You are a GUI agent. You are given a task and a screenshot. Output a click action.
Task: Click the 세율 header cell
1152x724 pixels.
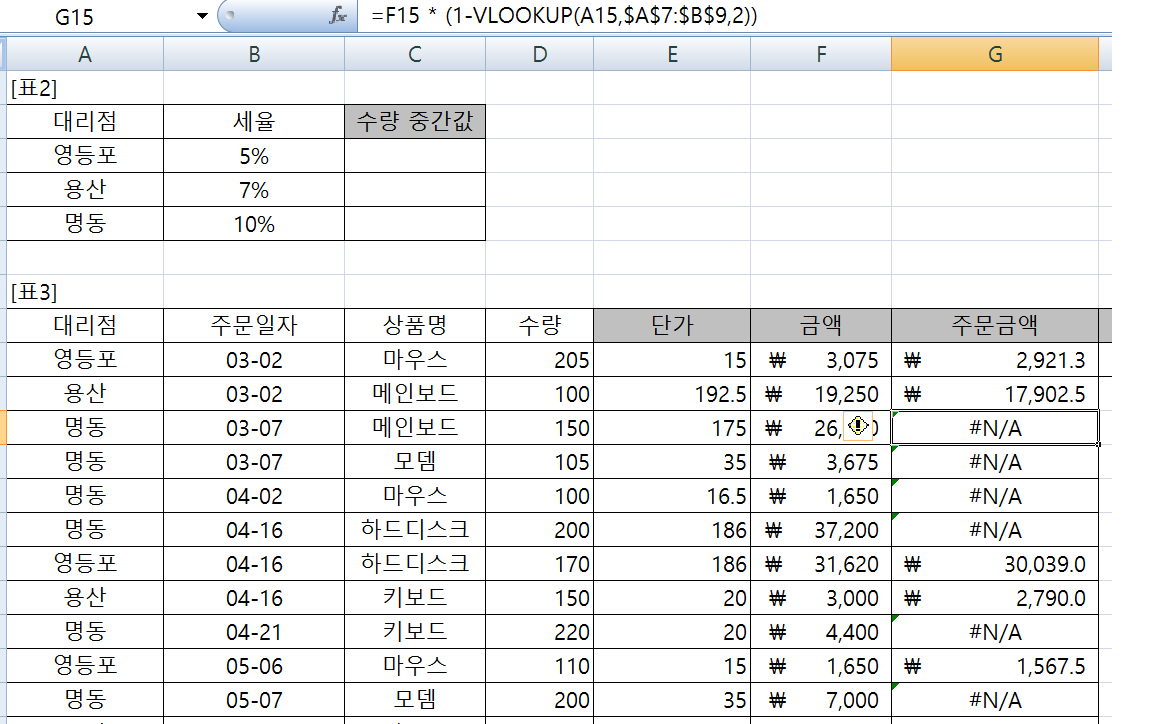(254, 122)
